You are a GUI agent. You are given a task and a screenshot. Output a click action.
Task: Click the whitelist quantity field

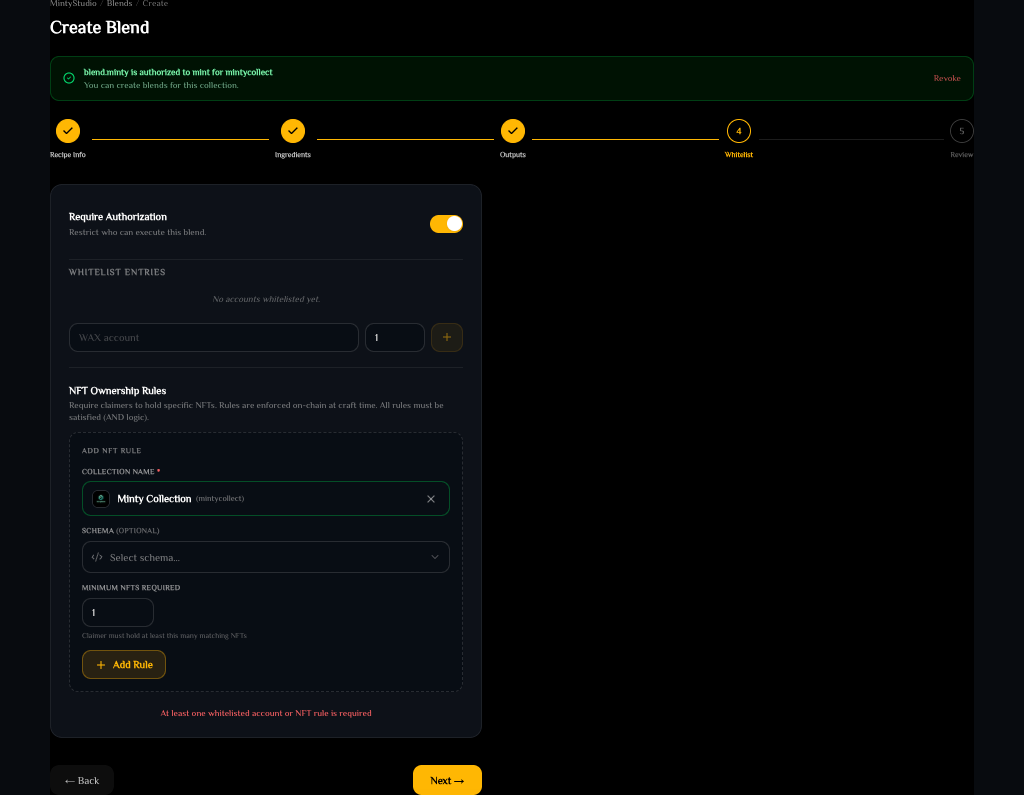click(394, 338)
